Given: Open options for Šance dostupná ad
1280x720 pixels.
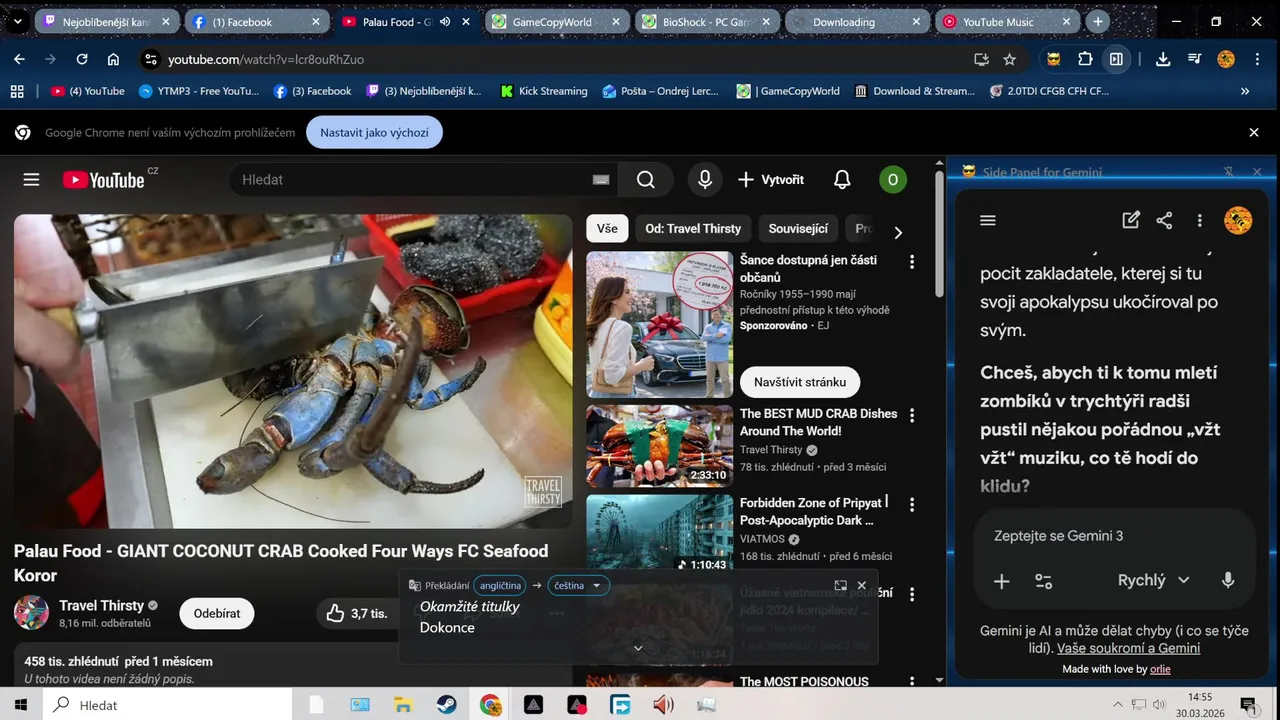Looking at the screenshot, I should (x=911, y=262).
